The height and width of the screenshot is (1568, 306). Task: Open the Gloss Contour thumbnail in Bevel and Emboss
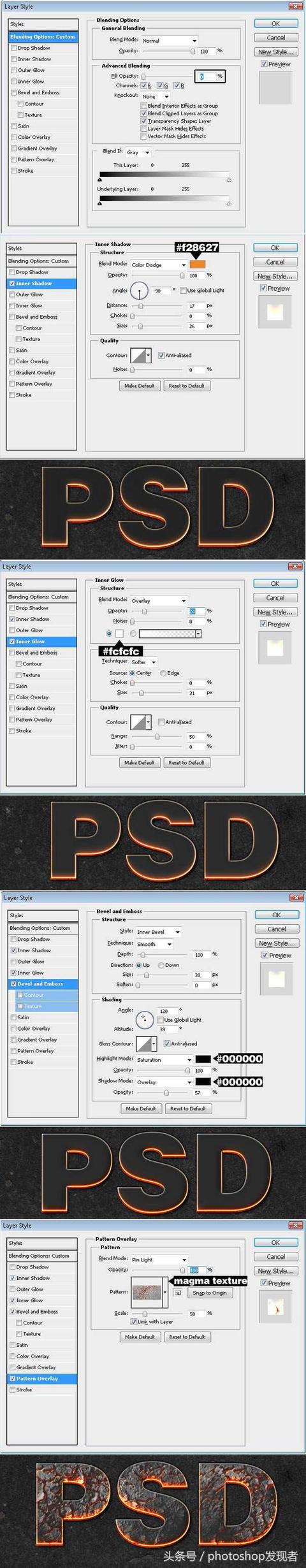tap(143, 1043)
